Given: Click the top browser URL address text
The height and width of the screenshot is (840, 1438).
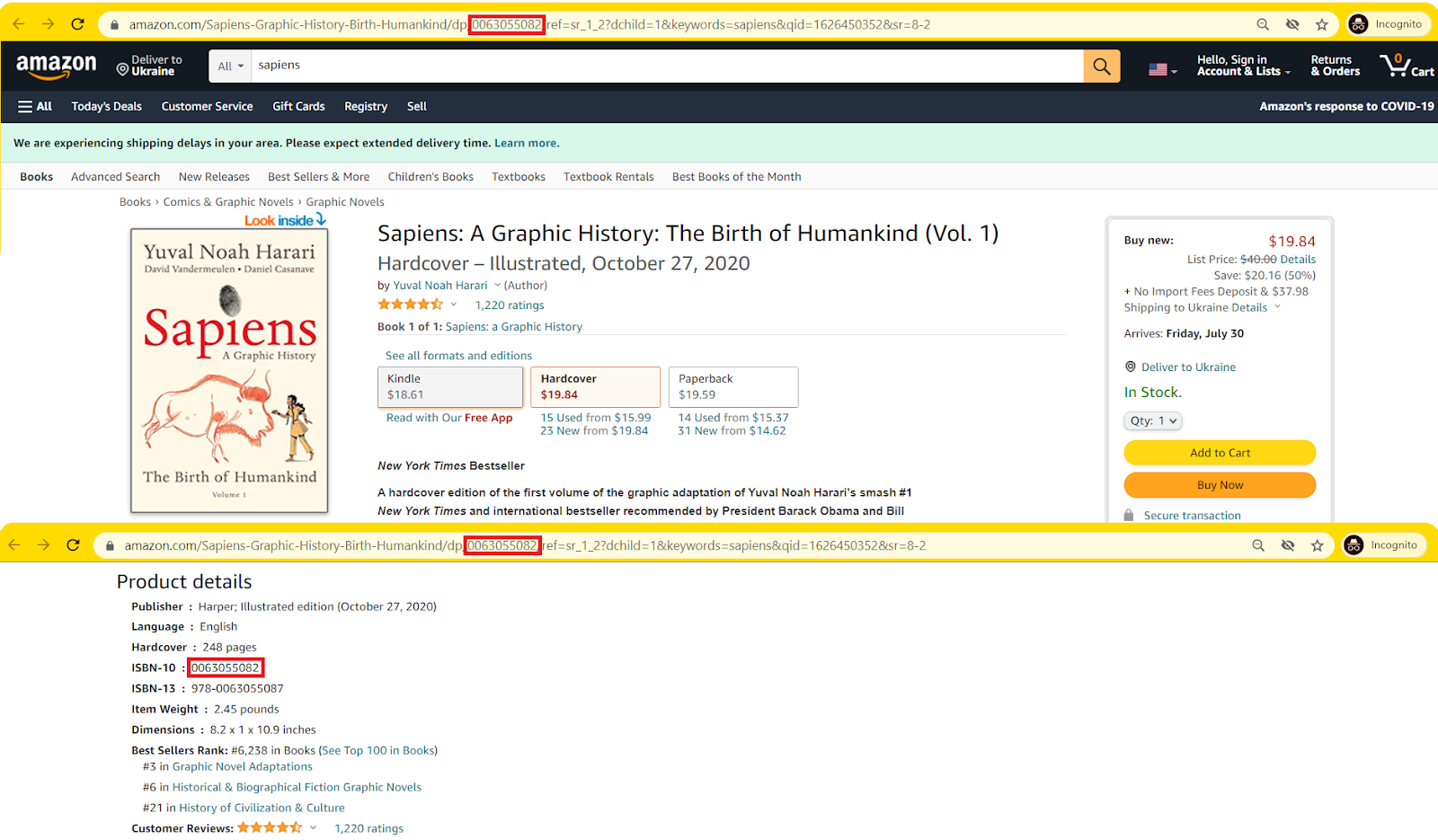Looking at the screenshot, I should point(530,25).
